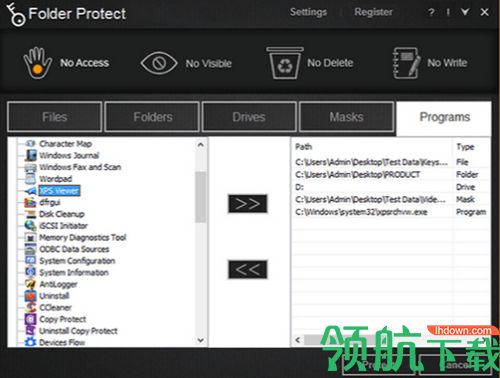Viewport: 500px width, 378px height.
Task: Click the CCleaner icon
Action: tap(31, 307)
